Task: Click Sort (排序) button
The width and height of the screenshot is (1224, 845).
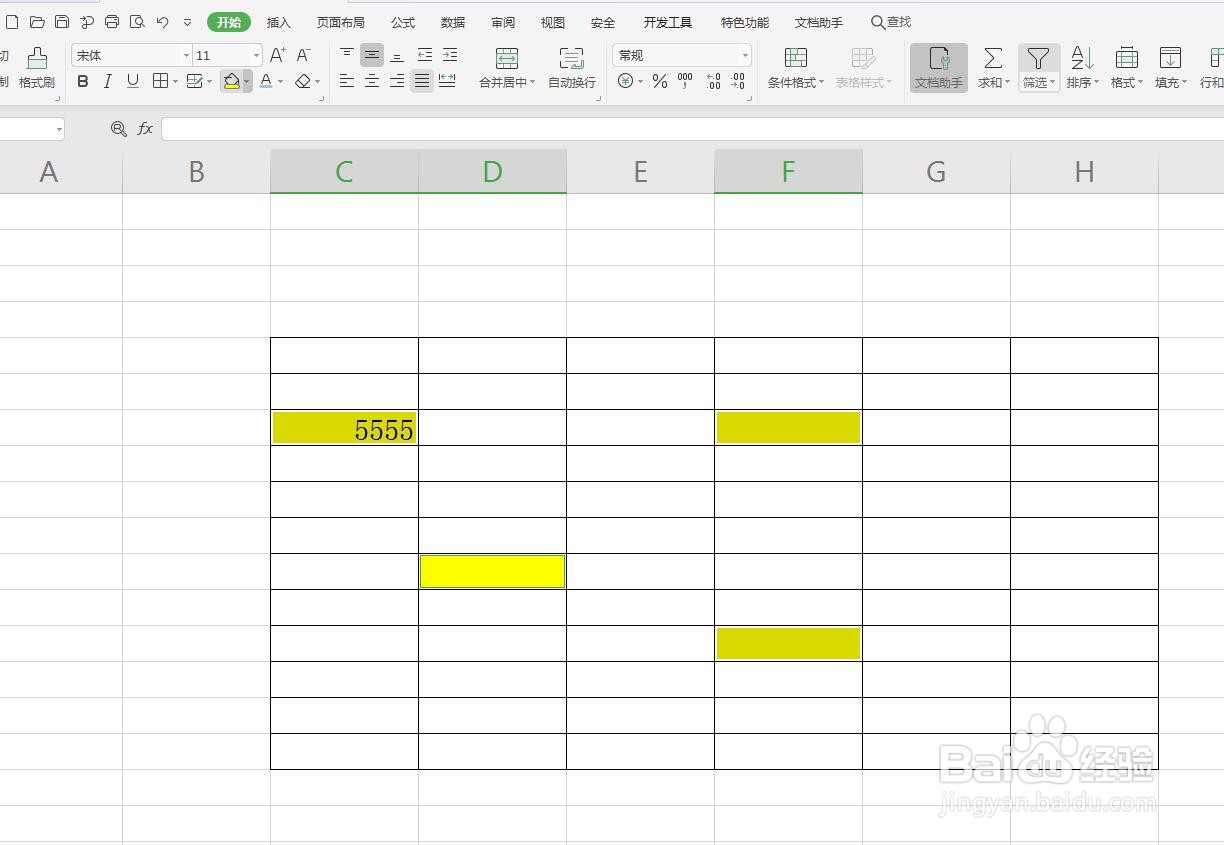Action: click(x=1082, y=67)
